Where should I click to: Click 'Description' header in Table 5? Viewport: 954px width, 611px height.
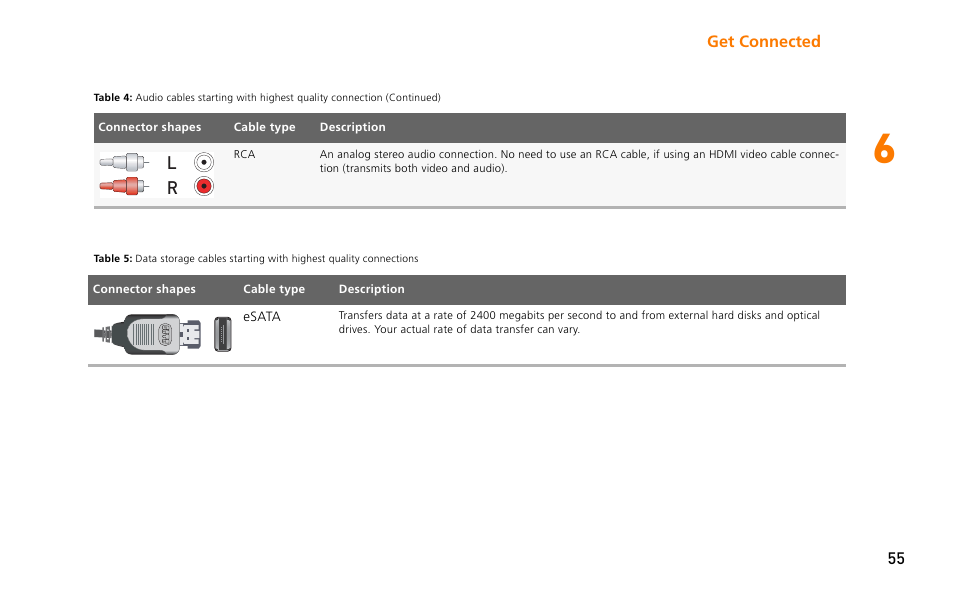[372, 289]
